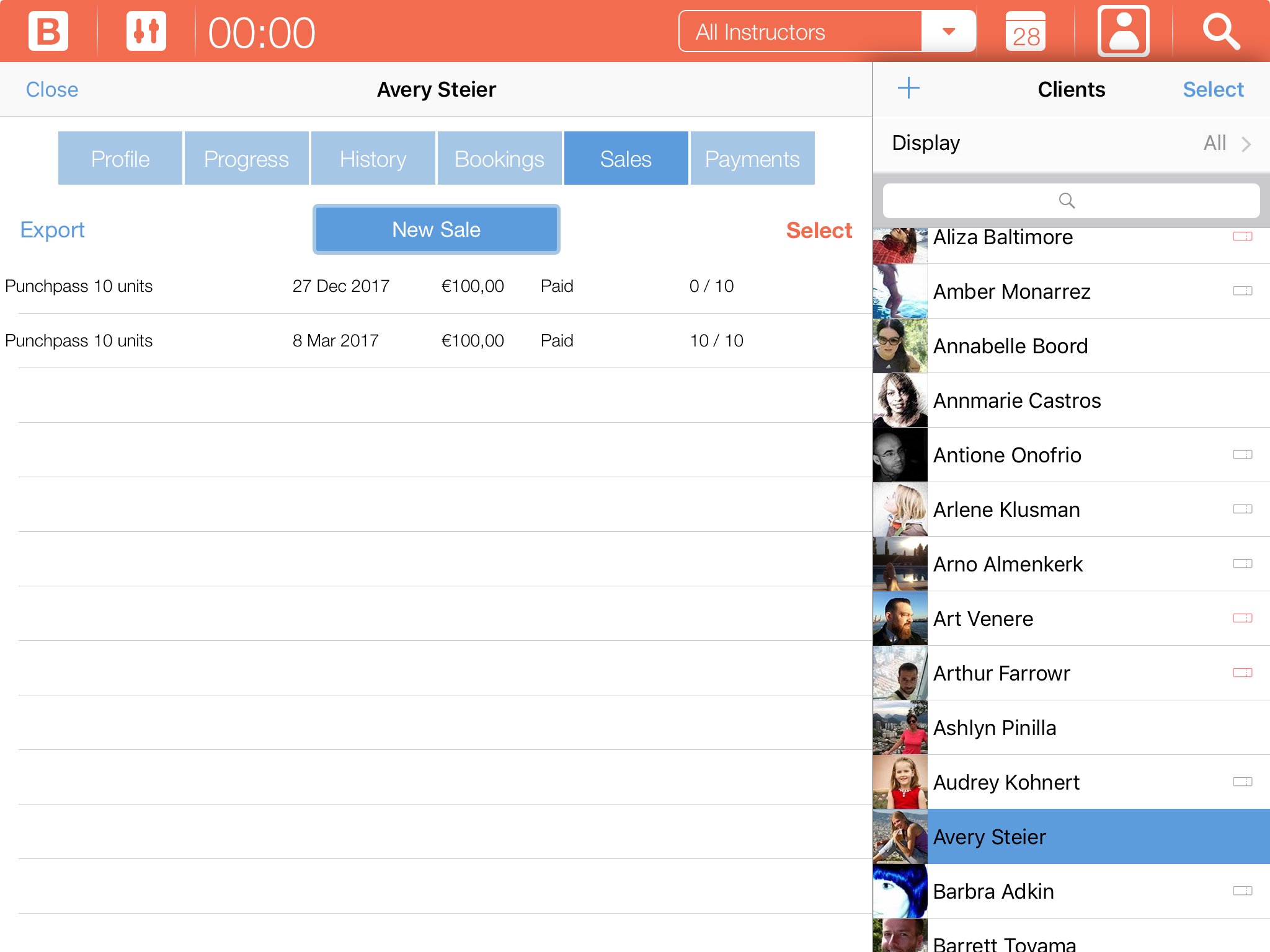Image resolution: width=1270 pixels, height=952 pixels.
Task: Open All Instructors dropdown arrow
Action: pos(948,31)
